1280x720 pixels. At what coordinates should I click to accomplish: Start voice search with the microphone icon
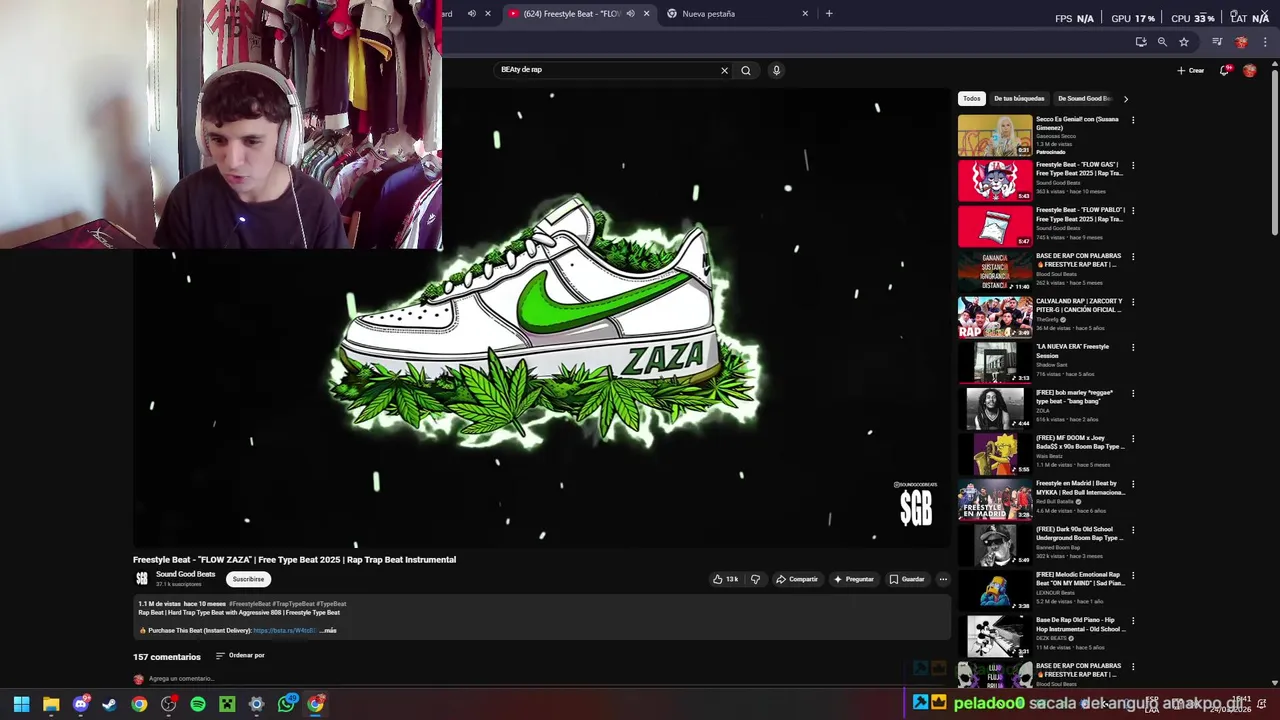coord(776,70)
